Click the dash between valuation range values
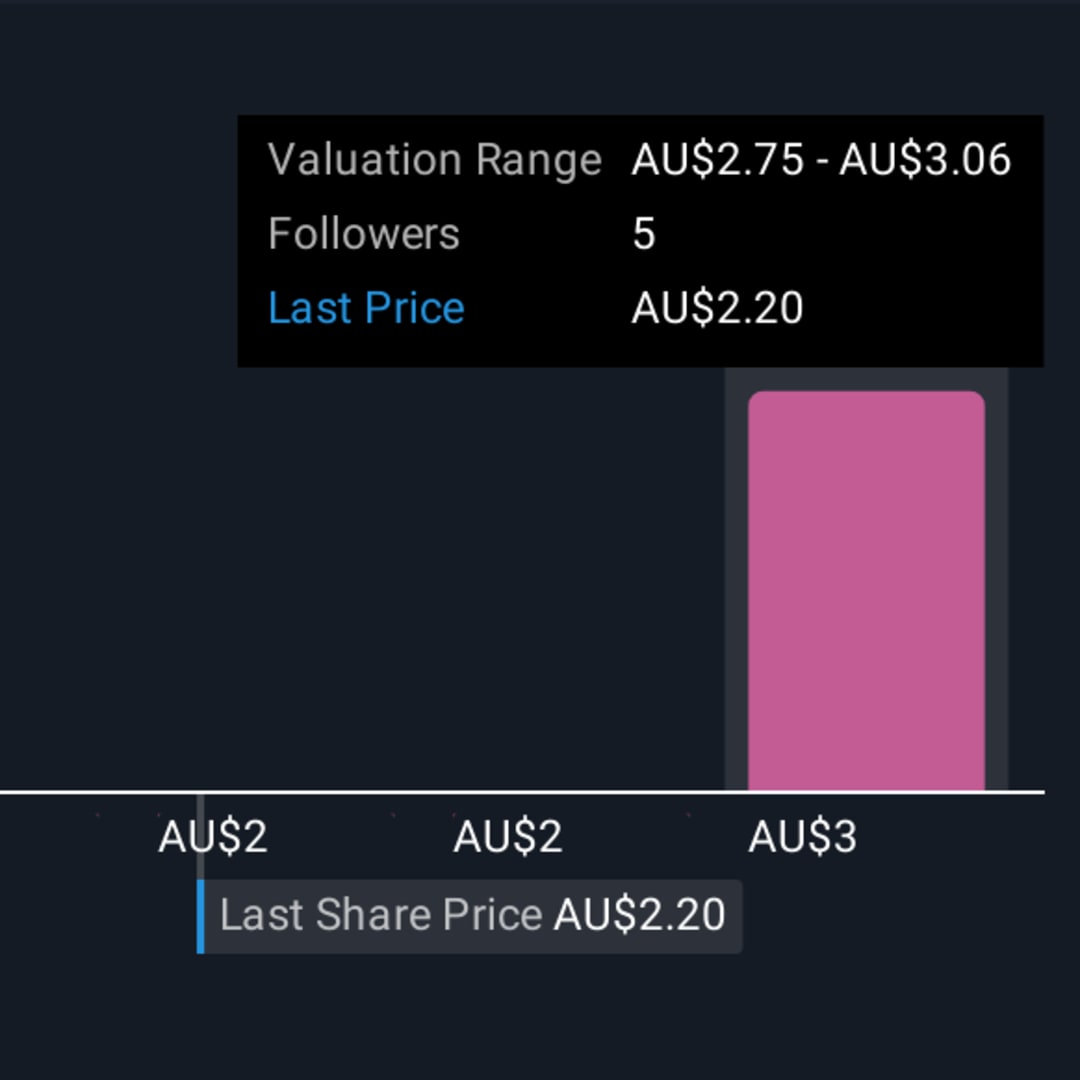The image size is (1080, 1080). (x=821, y=162)
